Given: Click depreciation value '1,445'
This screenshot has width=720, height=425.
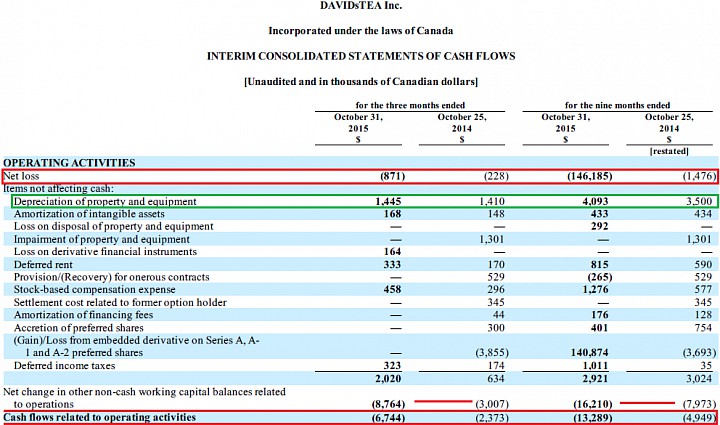Looking at the screenshot, I should pos(388,201).
